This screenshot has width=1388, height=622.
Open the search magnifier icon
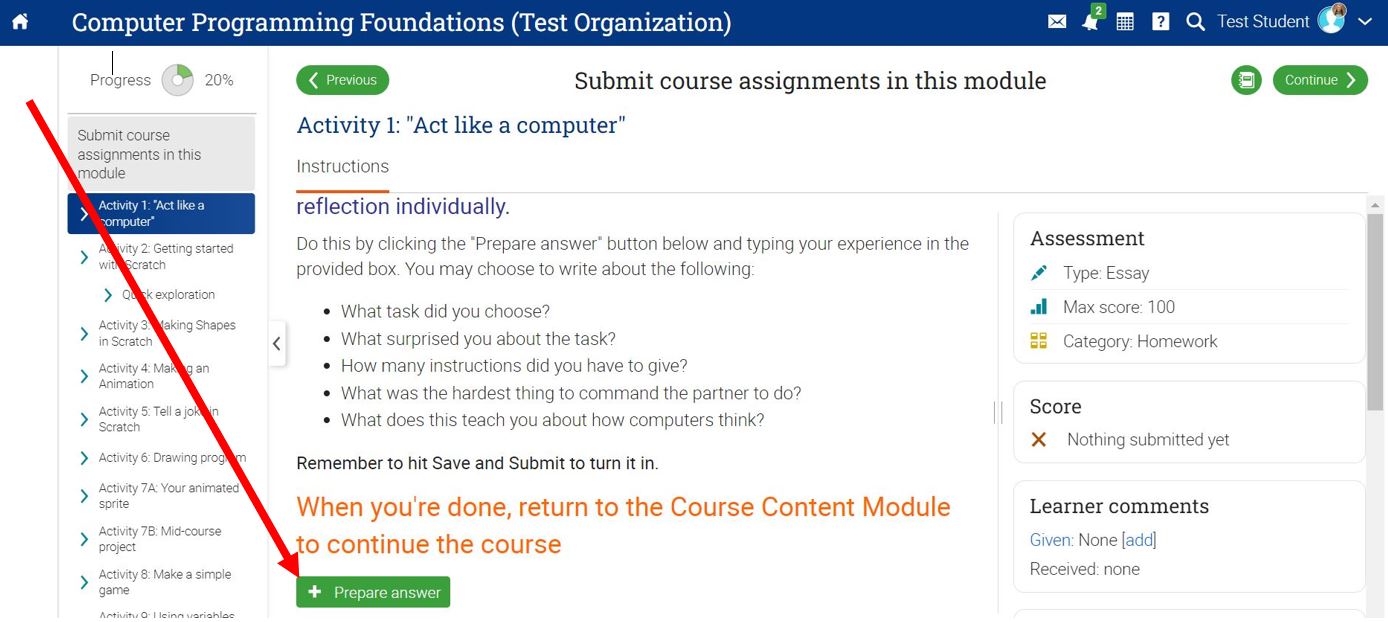tap(1195, 22)
